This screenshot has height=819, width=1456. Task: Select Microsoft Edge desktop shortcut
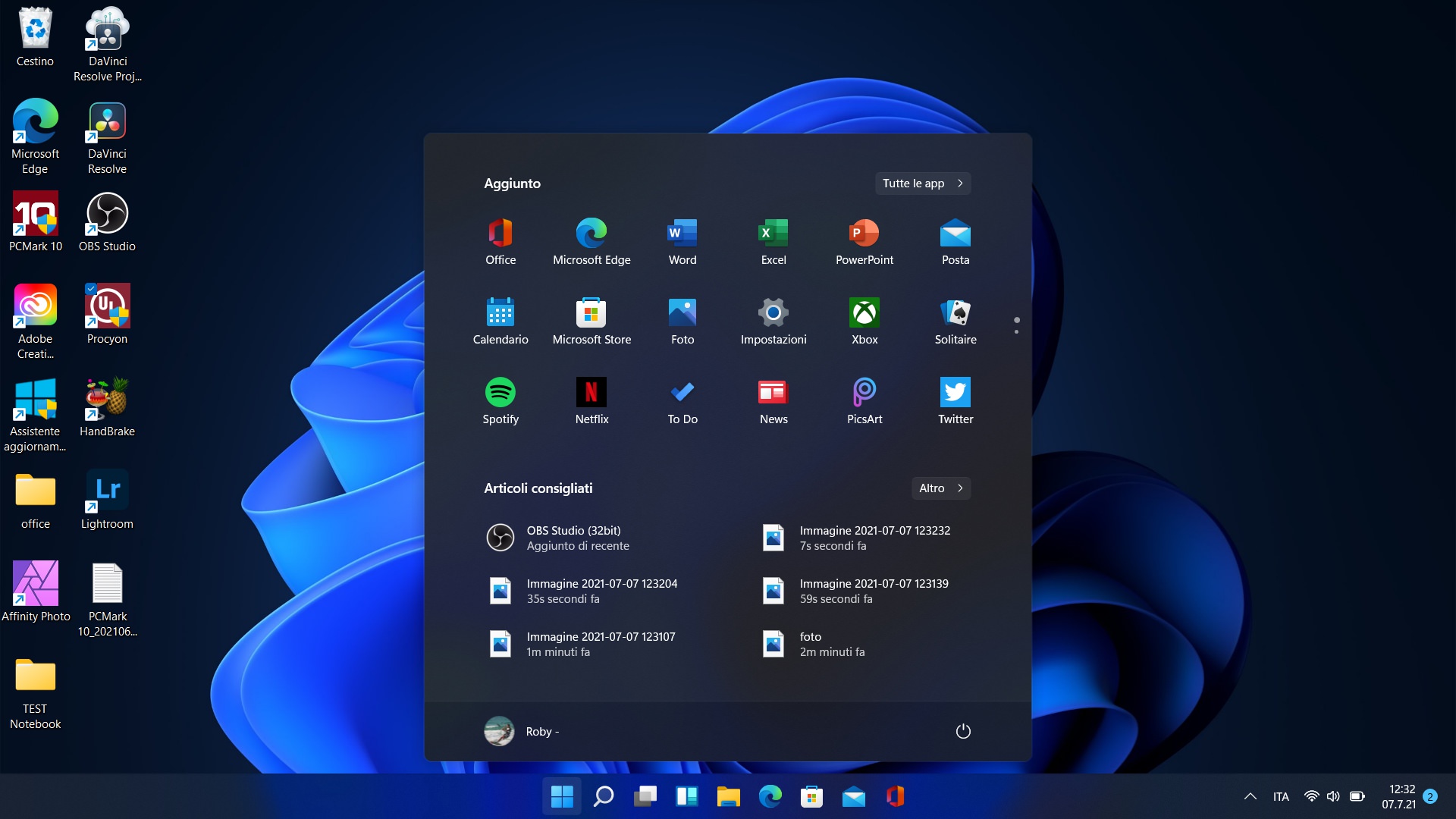click(x=35, y=137)
